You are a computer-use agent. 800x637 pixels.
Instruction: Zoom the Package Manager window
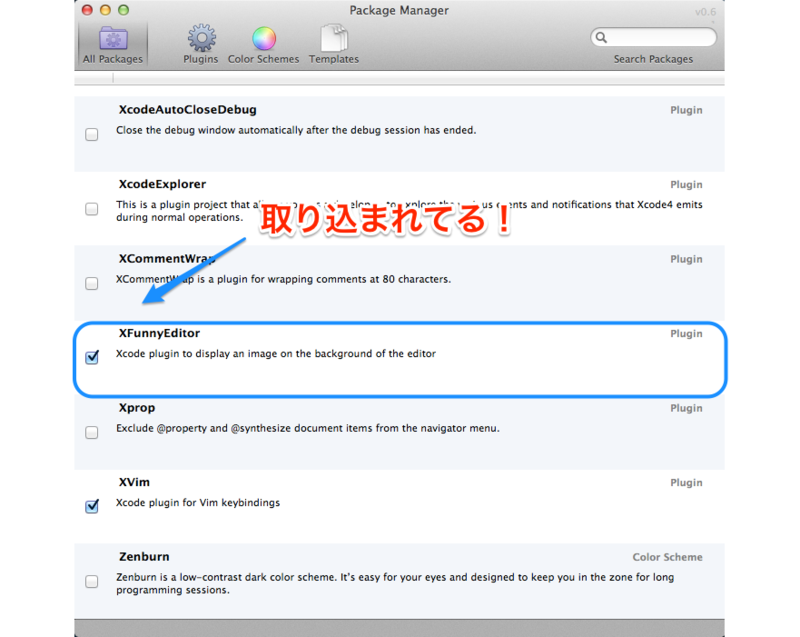point(123,10)
